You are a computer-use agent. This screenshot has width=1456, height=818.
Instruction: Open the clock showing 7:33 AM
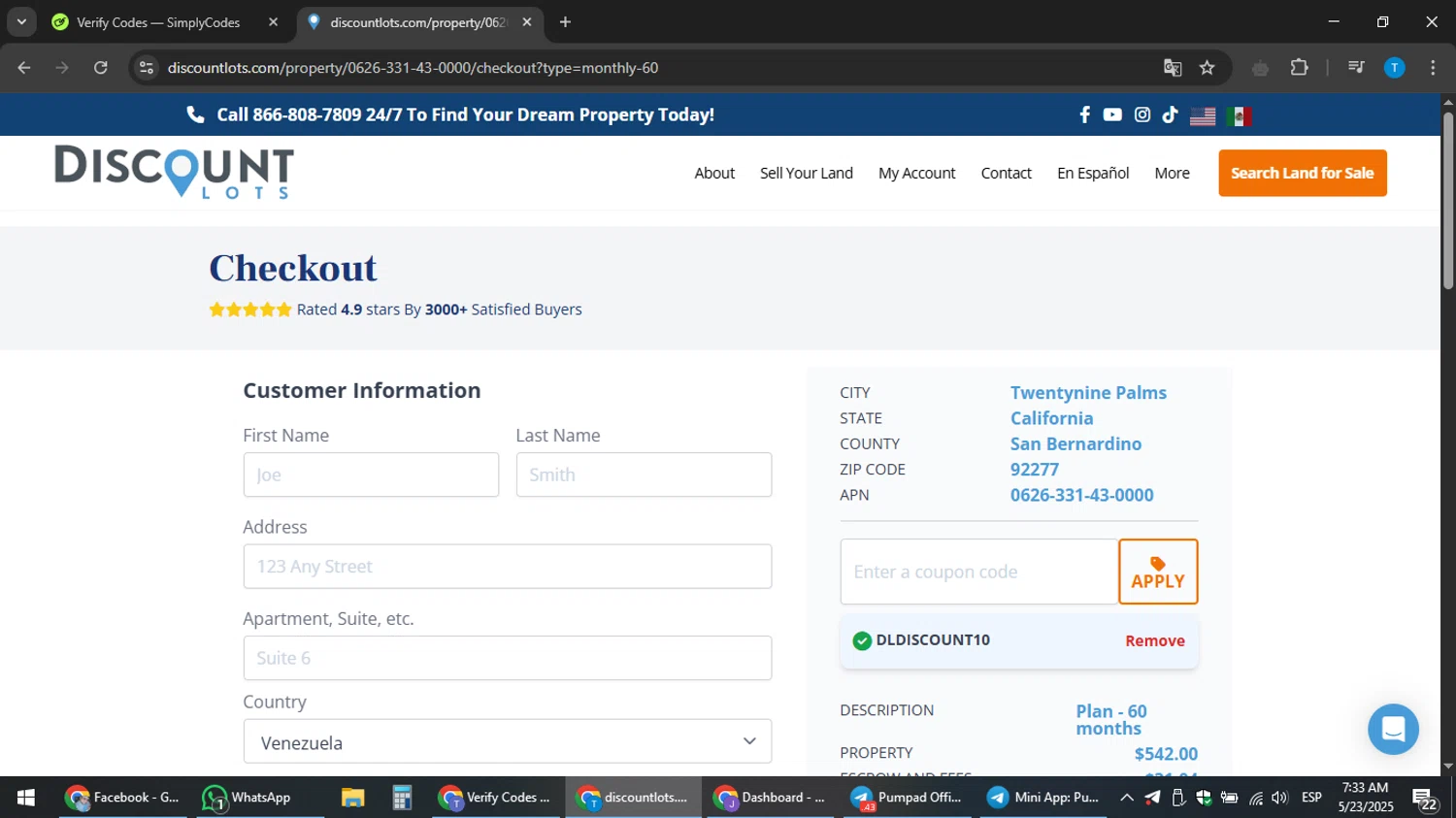1365,798
